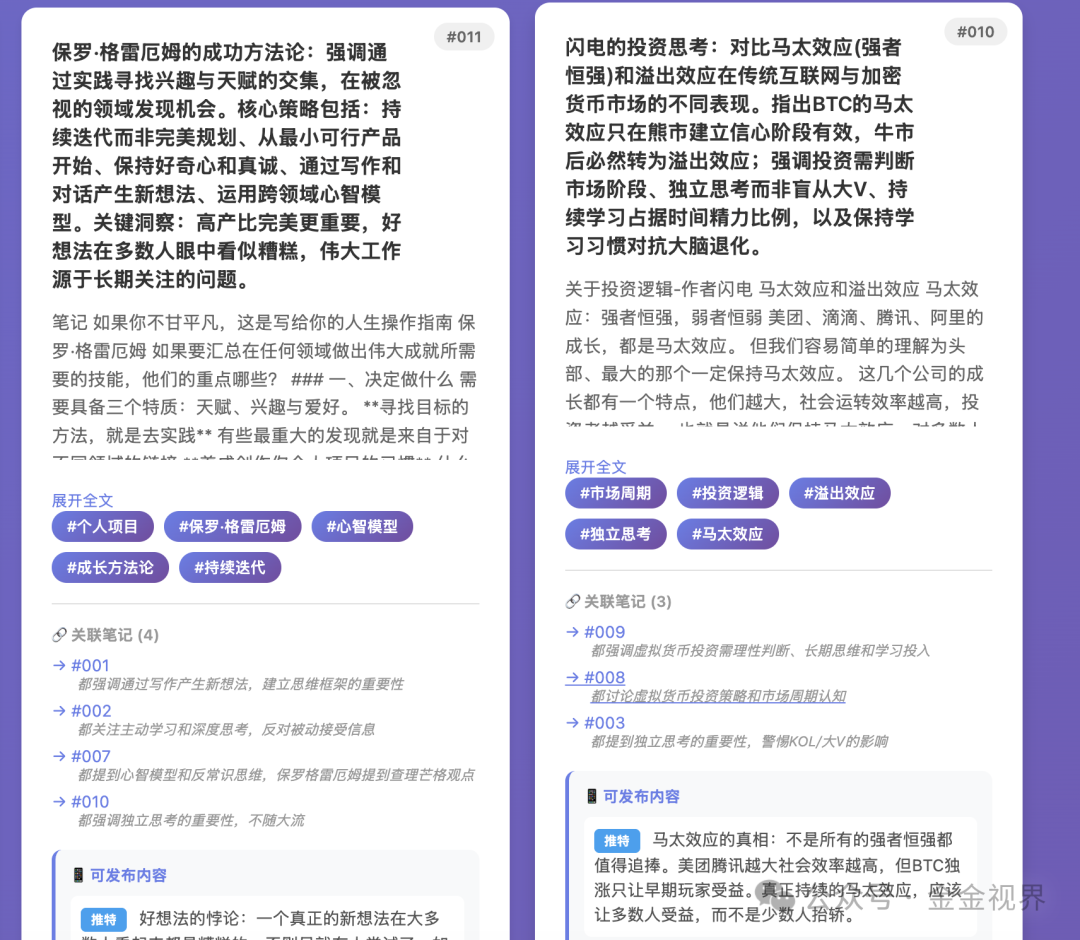This screenshot has height=940, width=1080.
Task: Expand full text of note #010 via 展开全文
Action: (x=595, y=467)
